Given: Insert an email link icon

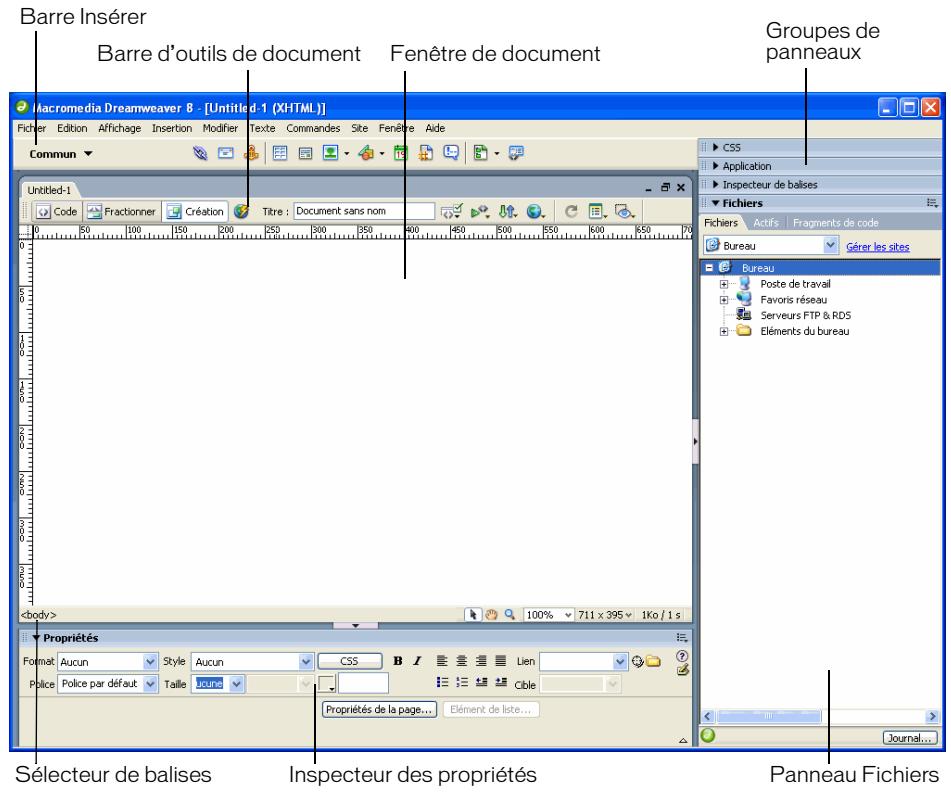Looking at the screenshot, I should [226, 153].
